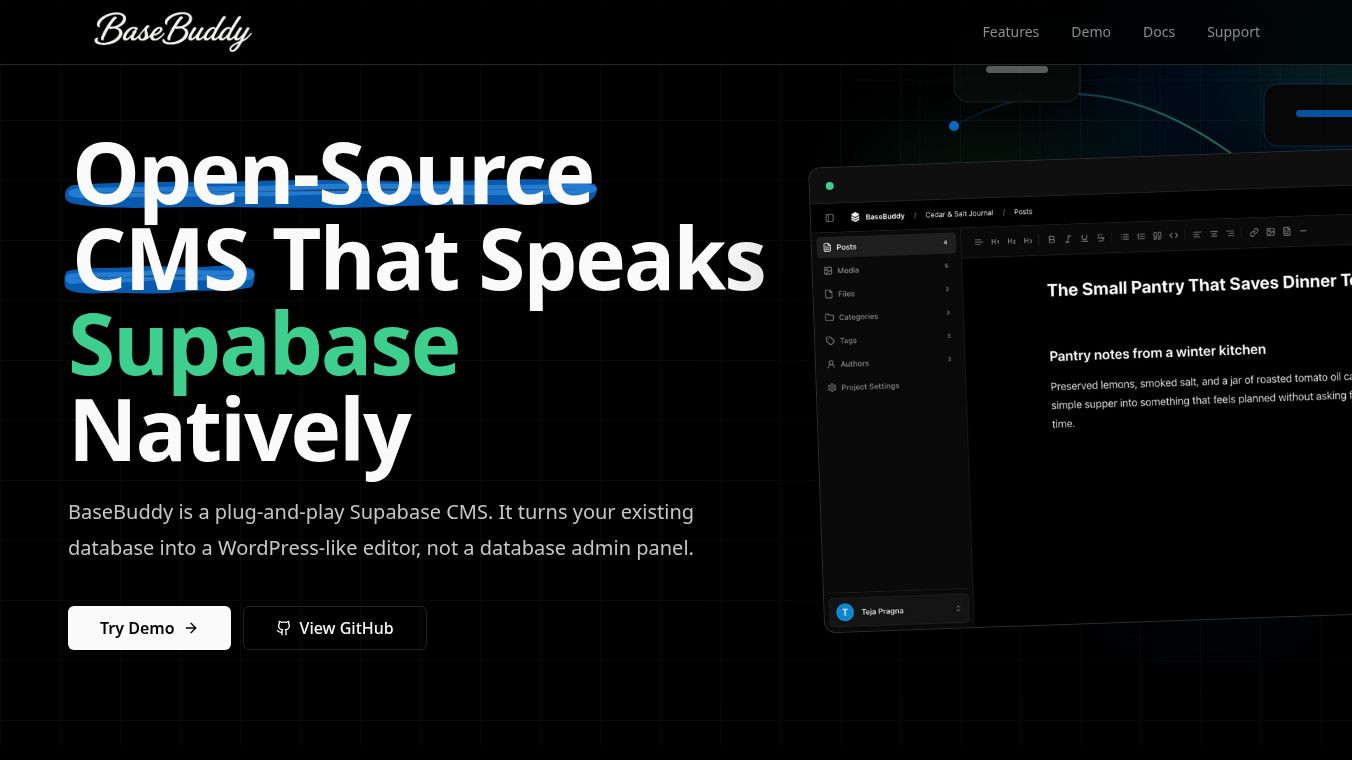Image resolution: width=1352 pixels, height=760 pixels.
Task: Click the paragraph text icon in editor toolbar
Action: pyautogui.click(x=978, y=242)
